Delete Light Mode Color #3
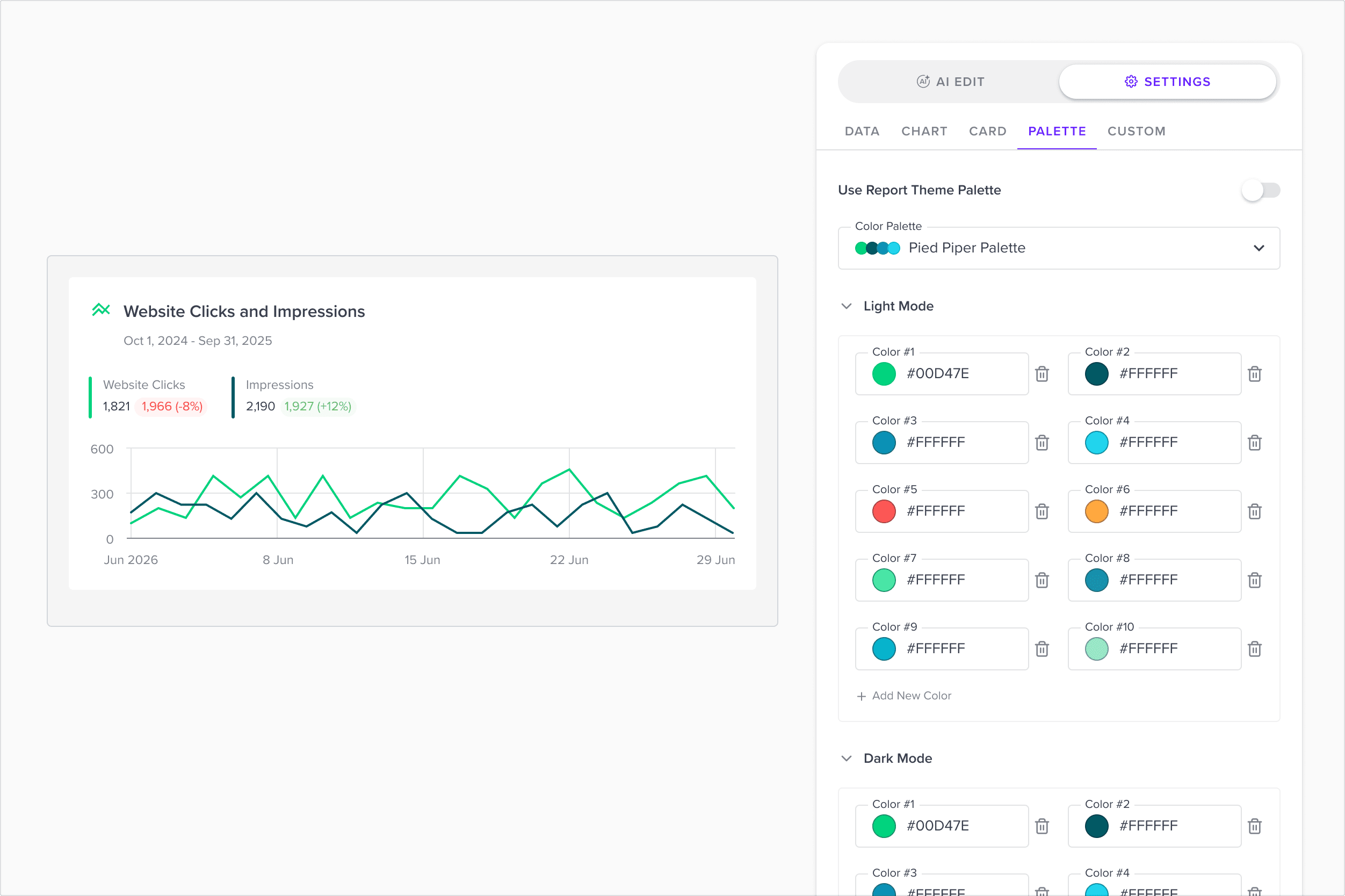Viewport: 1345px width, 896px height. click(x=1042, y=442)
